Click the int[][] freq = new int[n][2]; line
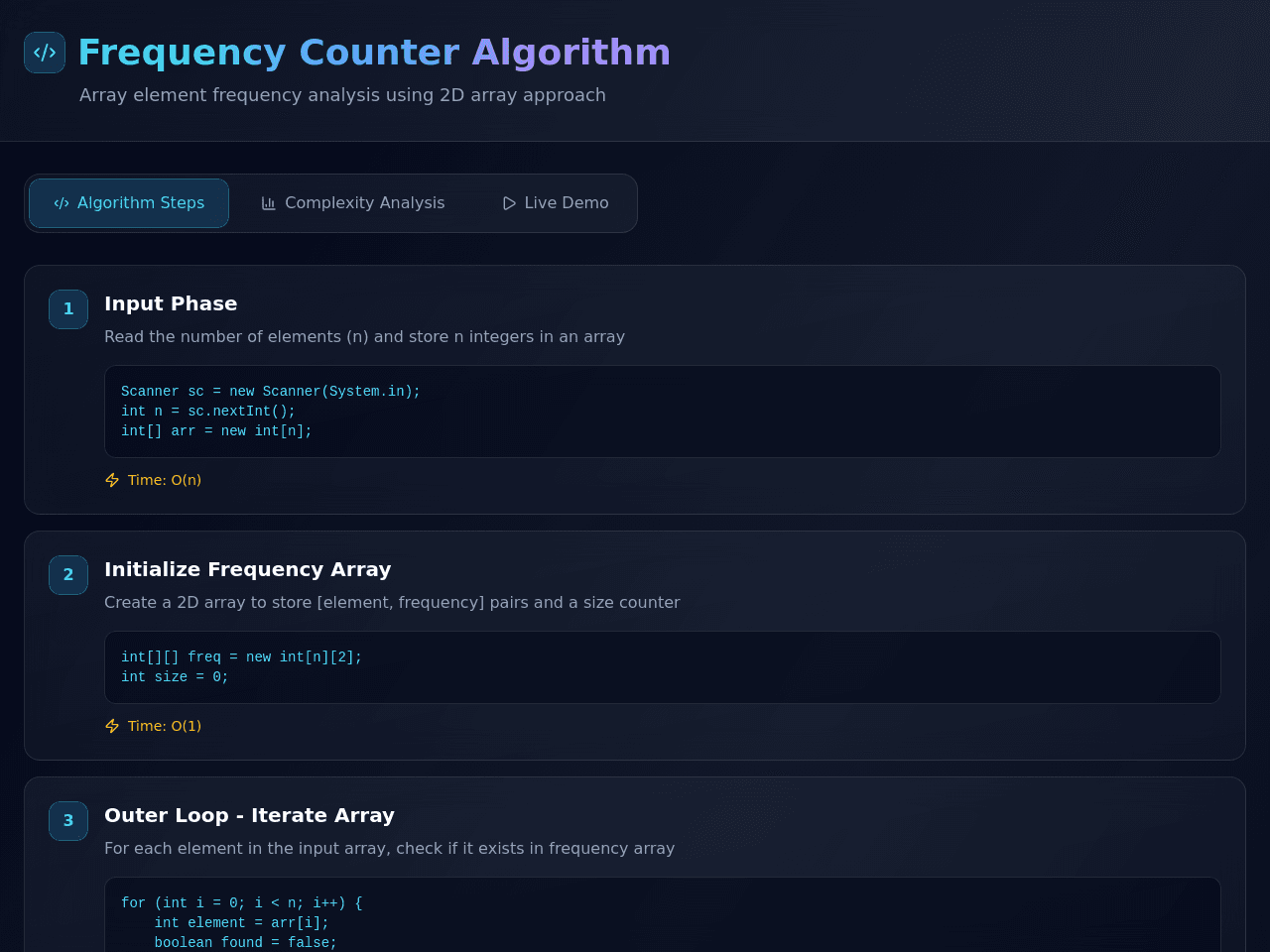 tap(242, 657)
